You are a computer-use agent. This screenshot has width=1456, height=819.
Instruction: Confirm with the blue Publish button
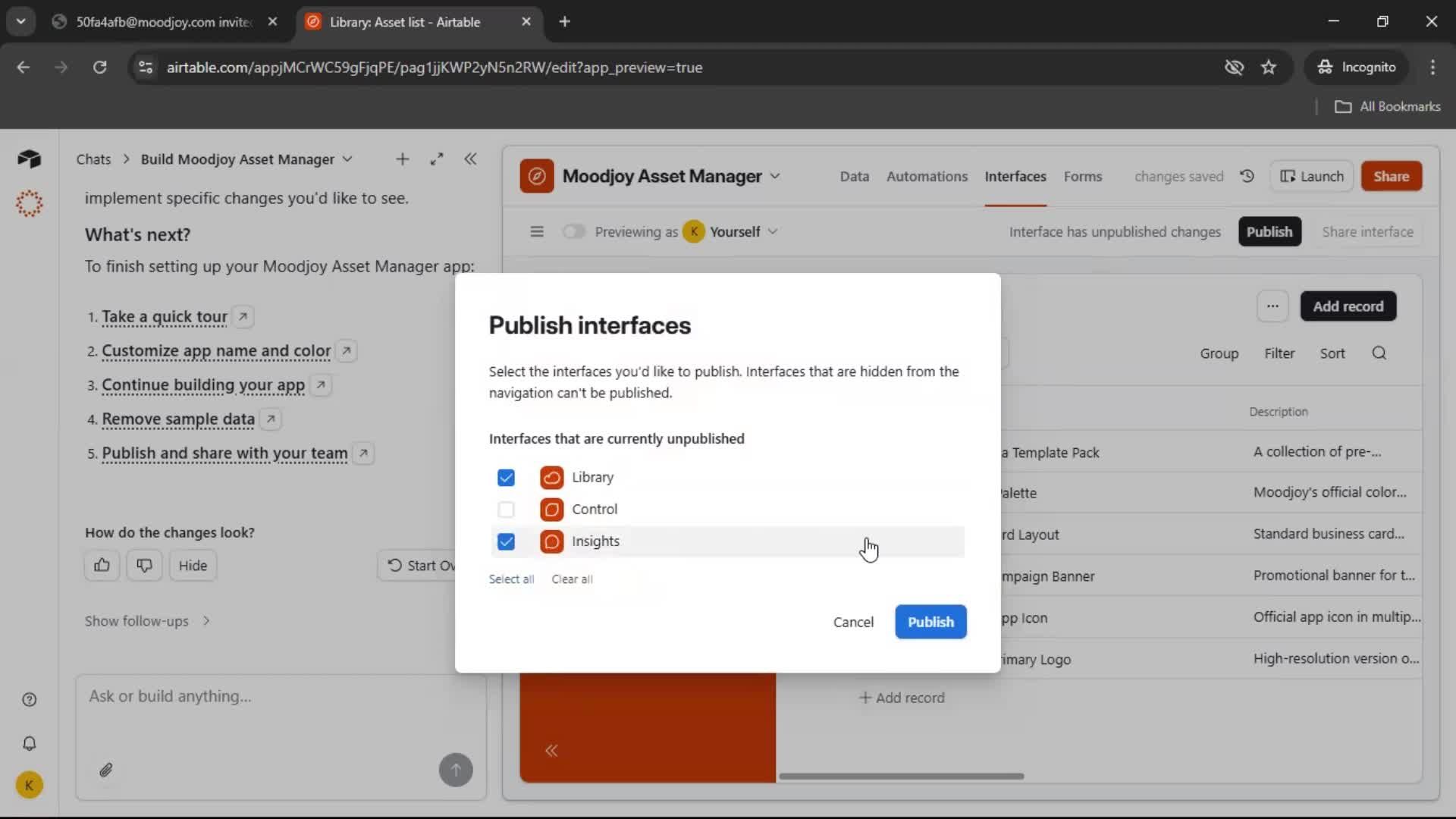pos(930,622)
